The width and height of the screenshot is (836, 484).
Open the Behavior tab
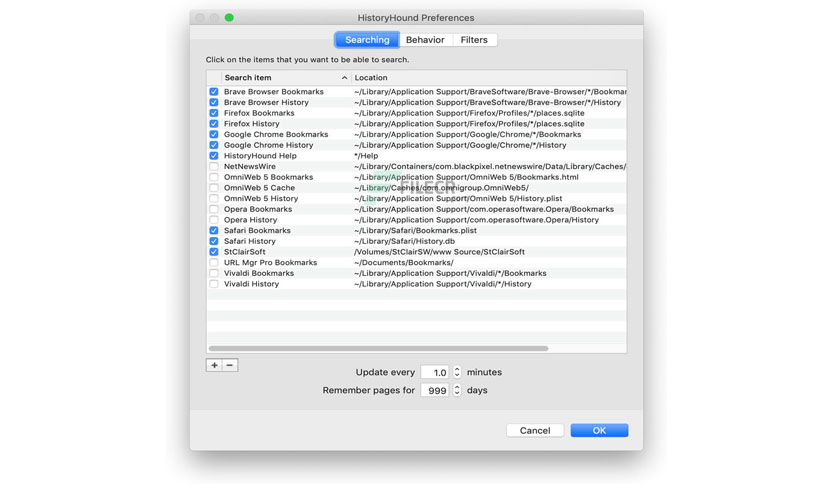[425, 40]
